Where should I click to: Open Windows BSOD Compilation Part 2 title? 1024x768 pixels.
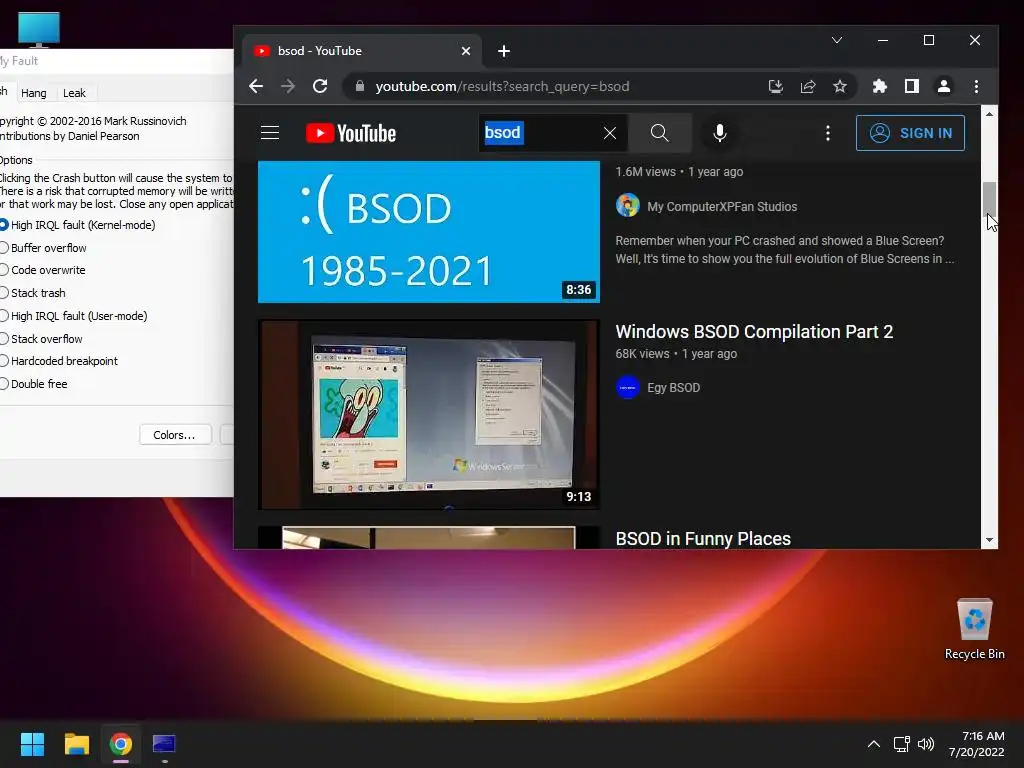click(754, 332)
